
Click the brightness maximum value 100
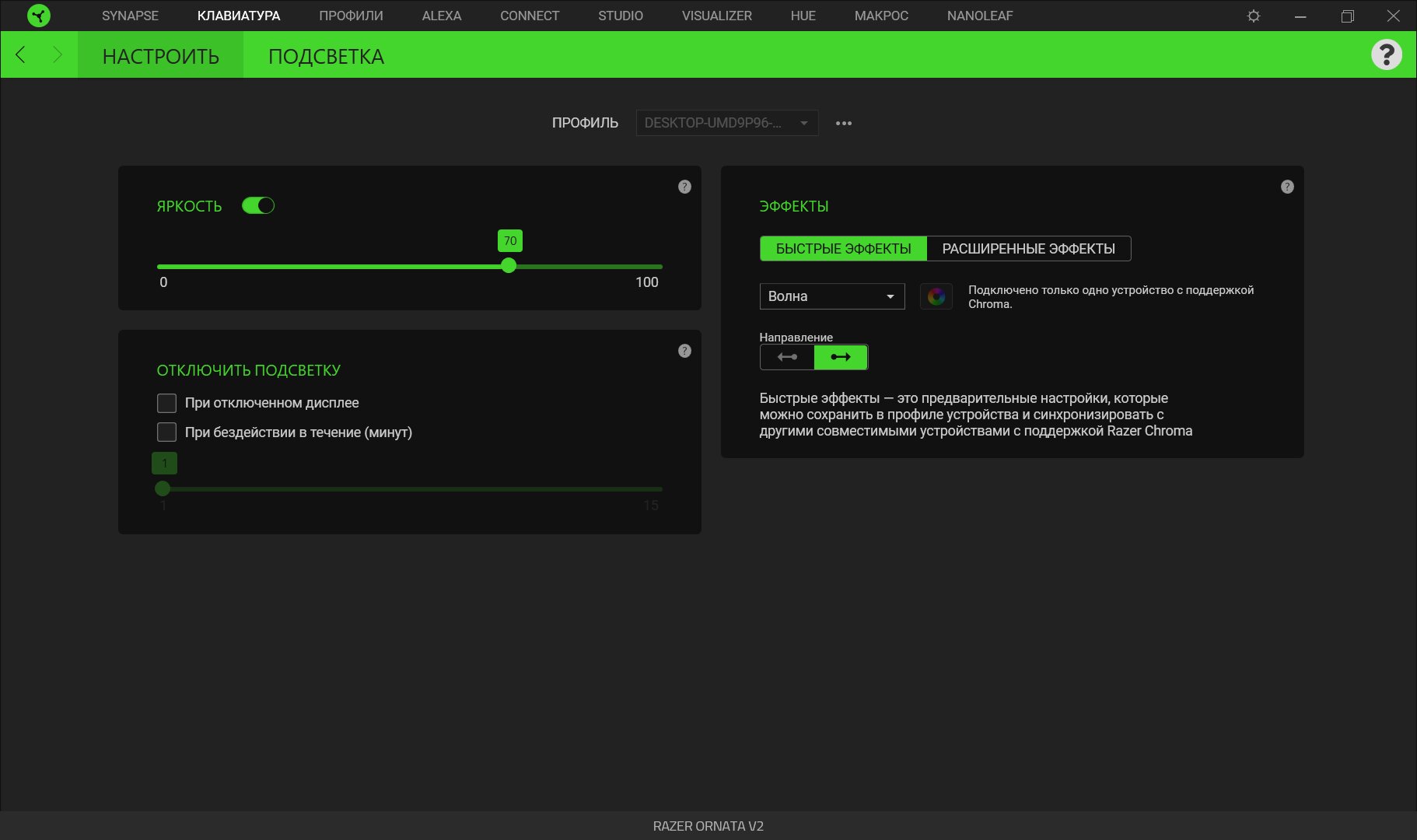point(647,282)
